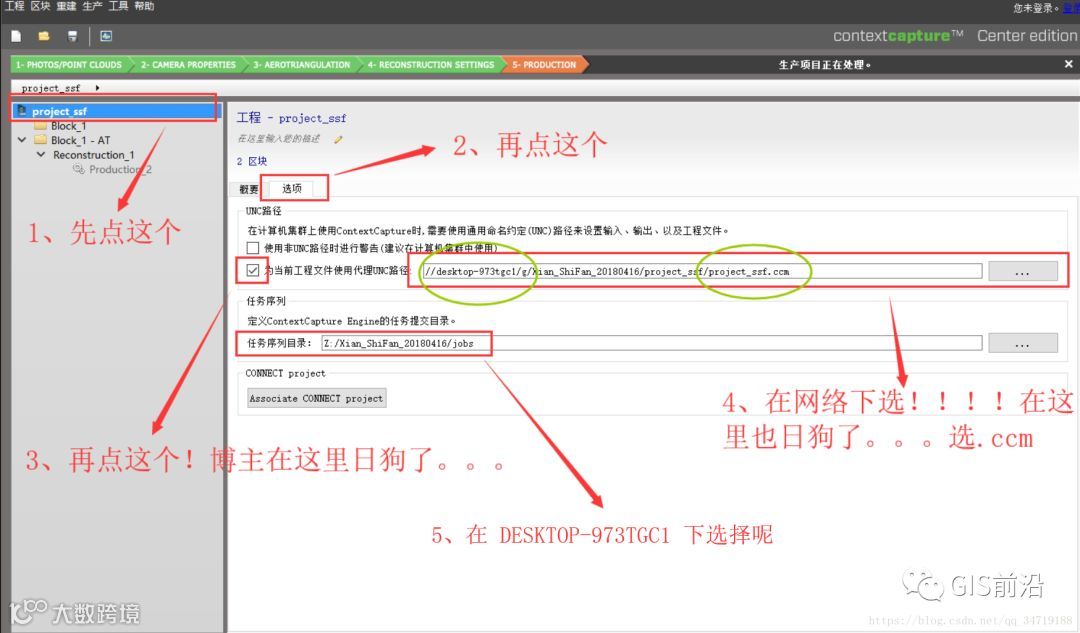This screenshot has height=633, width=1080.
Task: Click the Block_1 - AT folder icon
Action: [x=41, y=140]
